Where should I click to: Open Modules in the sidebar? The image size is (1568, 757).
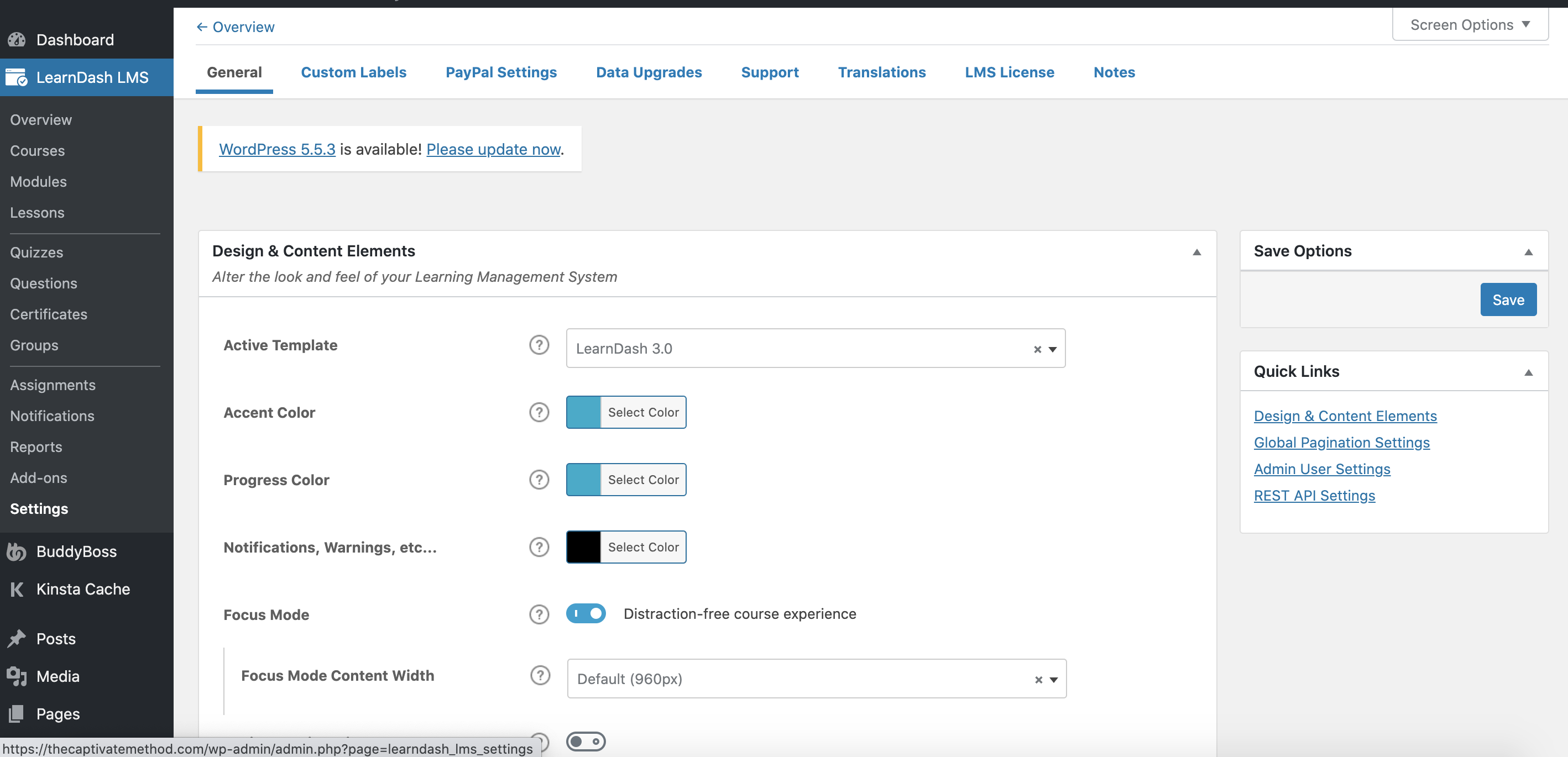click(x=38, y=182)
